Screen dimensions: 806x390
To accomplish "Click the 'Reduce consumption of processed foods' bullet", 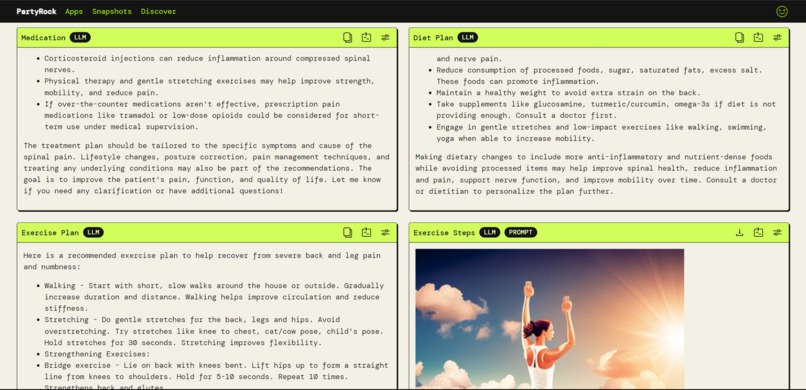I will click(599, 76).
